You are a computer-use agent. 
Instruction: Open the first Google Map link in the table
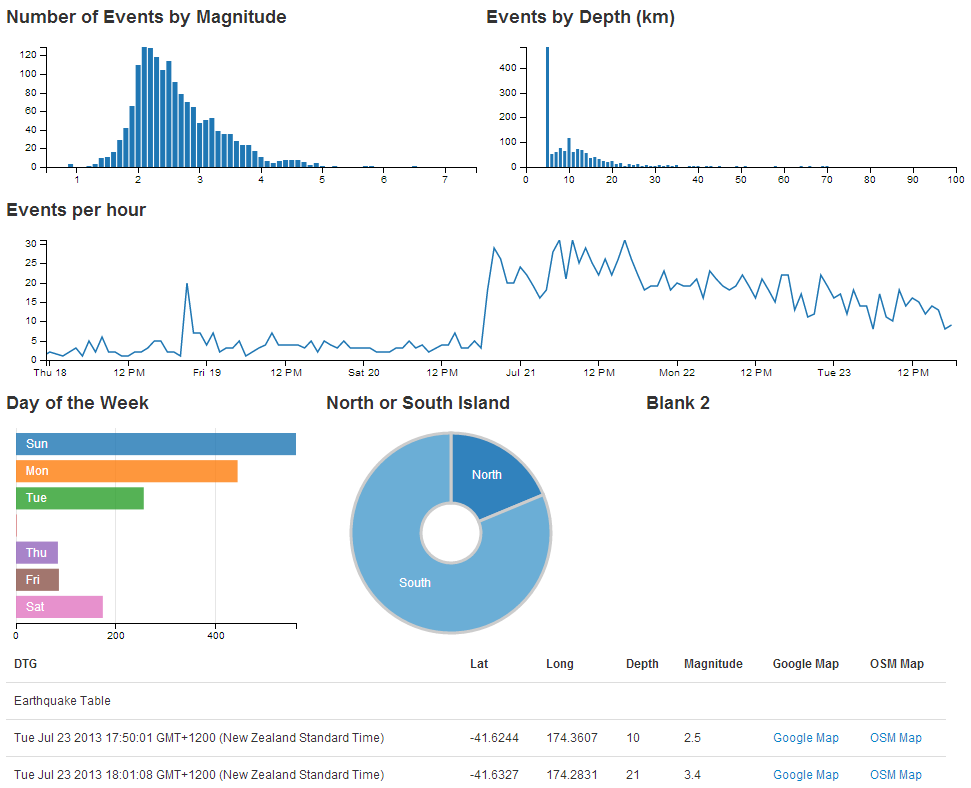coord(805,737)
